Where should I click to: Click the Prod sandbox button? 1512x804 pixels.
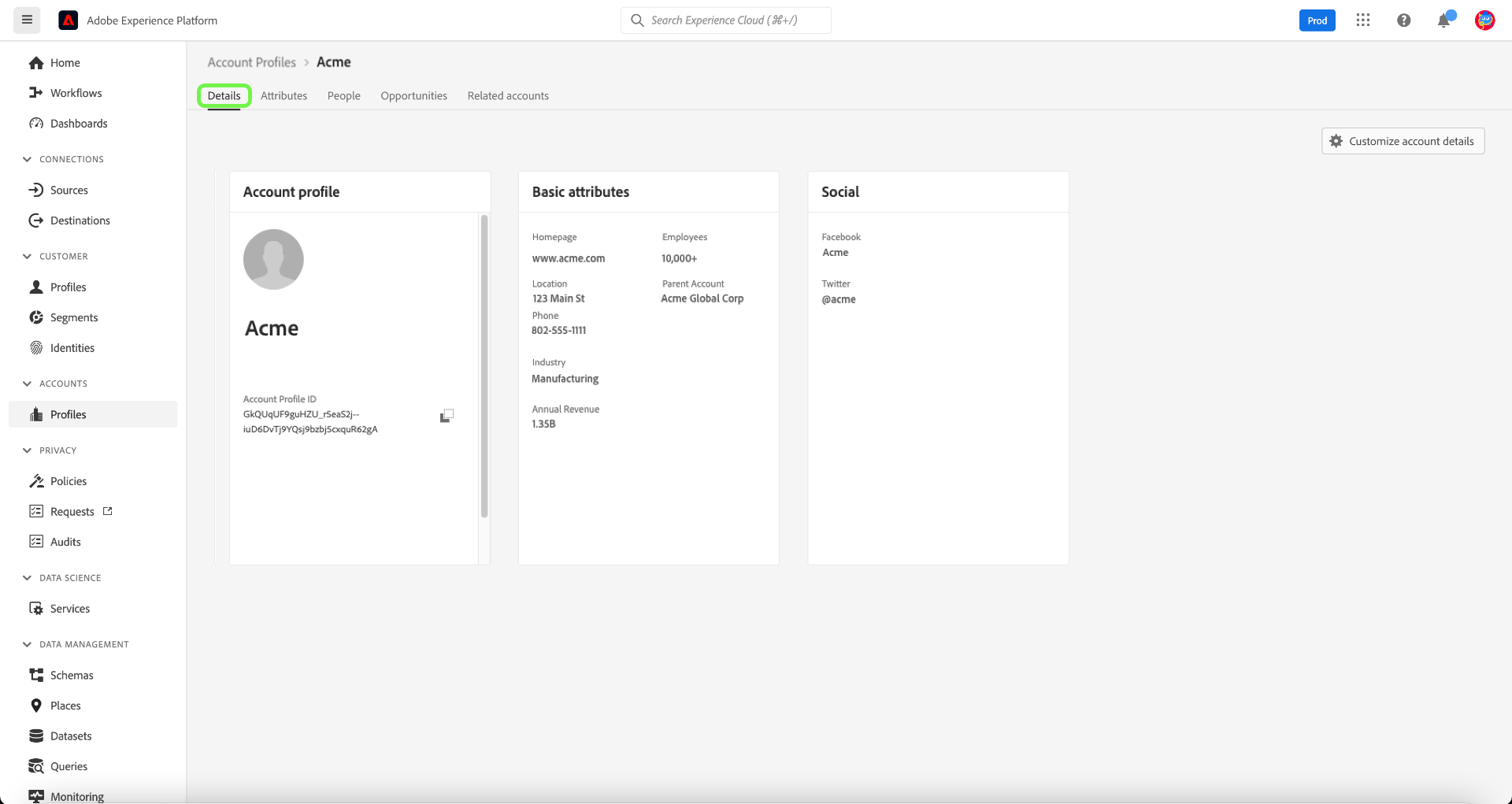point(1317,20)
